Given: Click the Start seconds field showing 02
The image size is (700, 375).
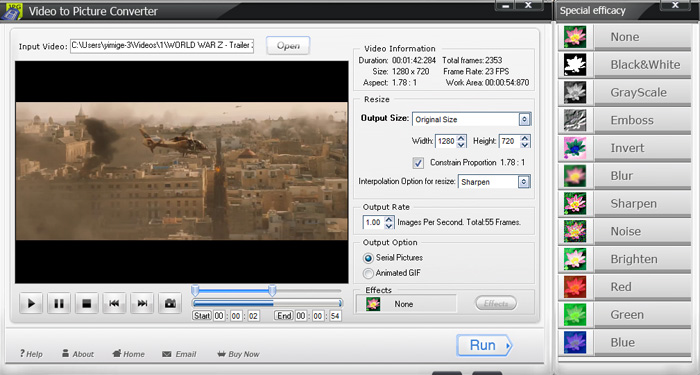Looking at the screenshot, I should pos(253,316).
